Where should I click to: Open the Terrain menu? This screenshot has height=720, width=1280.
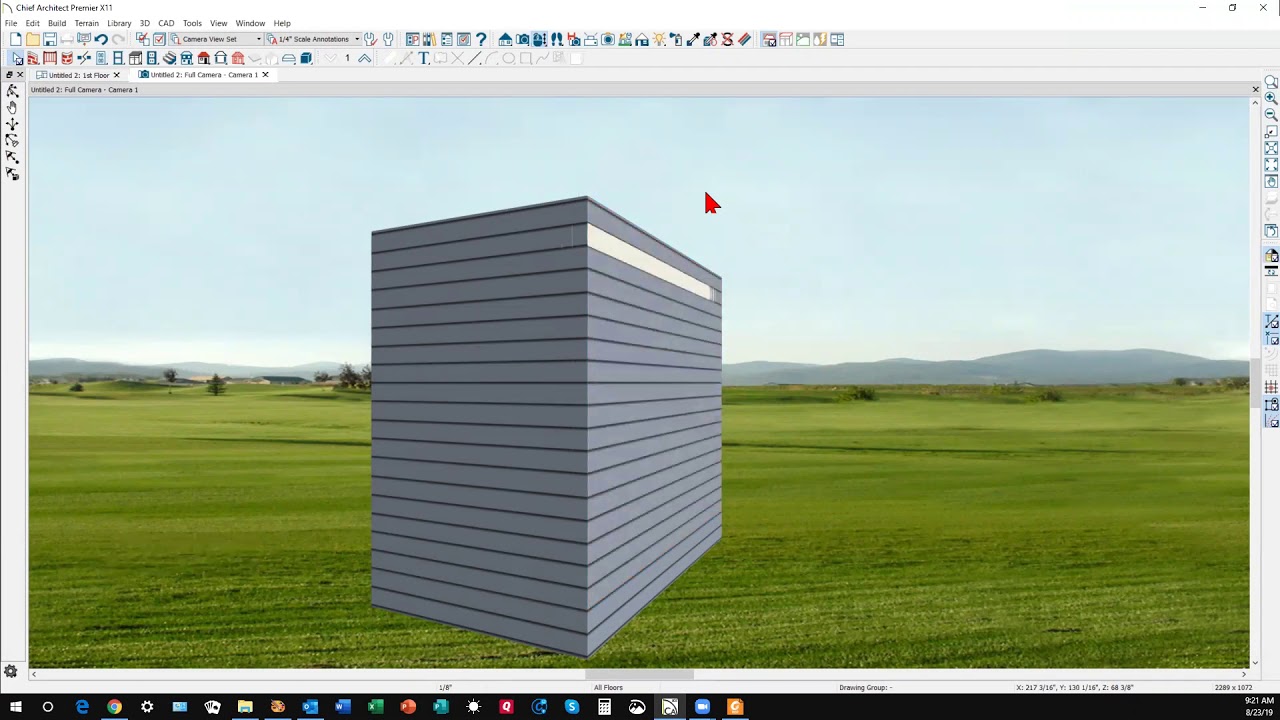[86, 23]
